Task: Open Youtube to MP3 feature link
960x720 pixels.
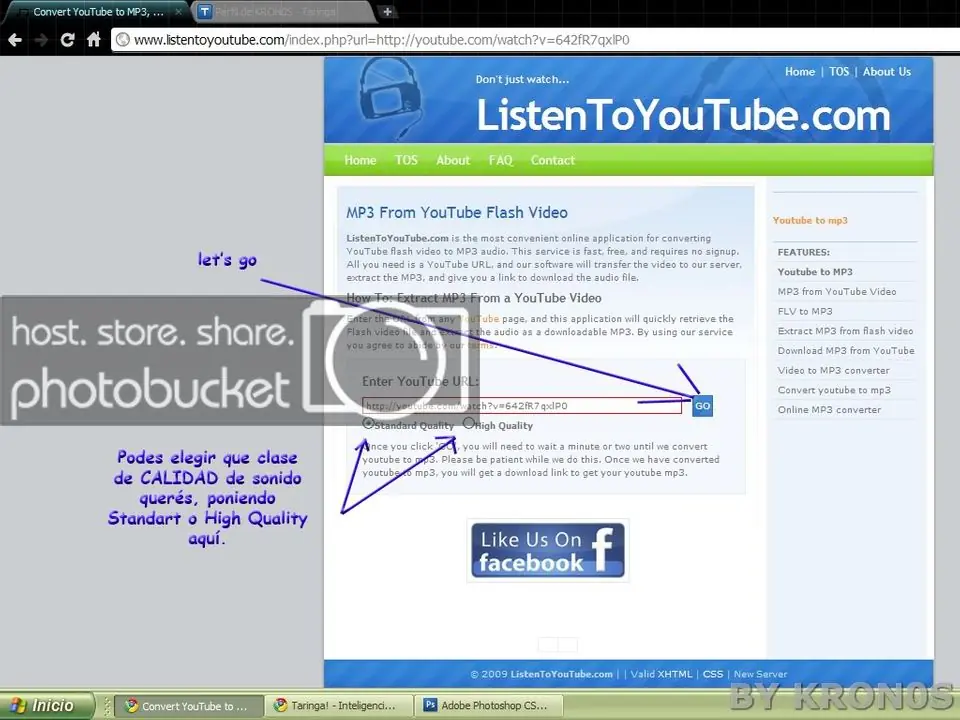Action: click(x=815, y=272)
